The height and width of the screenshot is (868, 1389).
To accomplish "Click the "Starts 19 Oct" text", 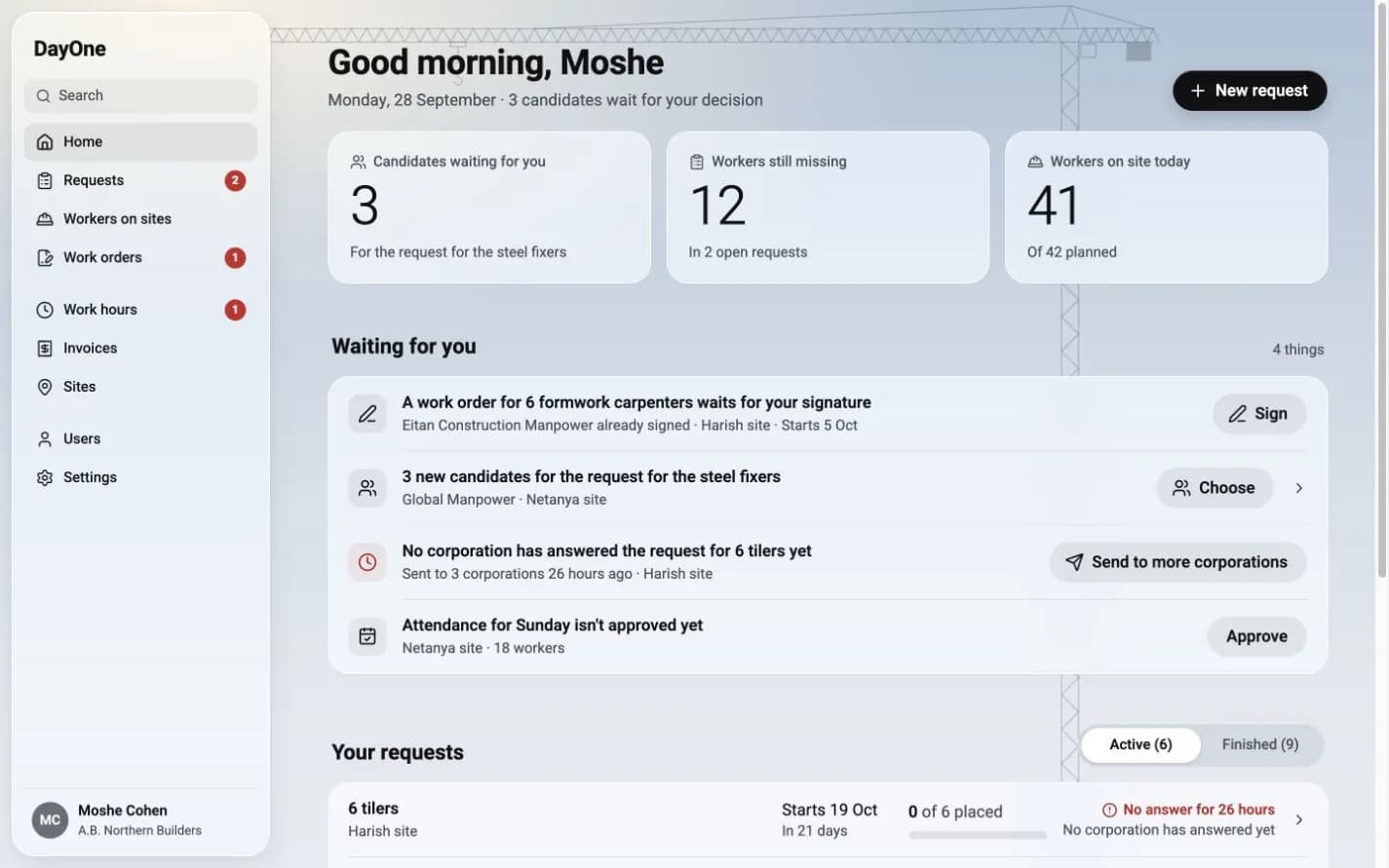I will click(x=830, y=811).
